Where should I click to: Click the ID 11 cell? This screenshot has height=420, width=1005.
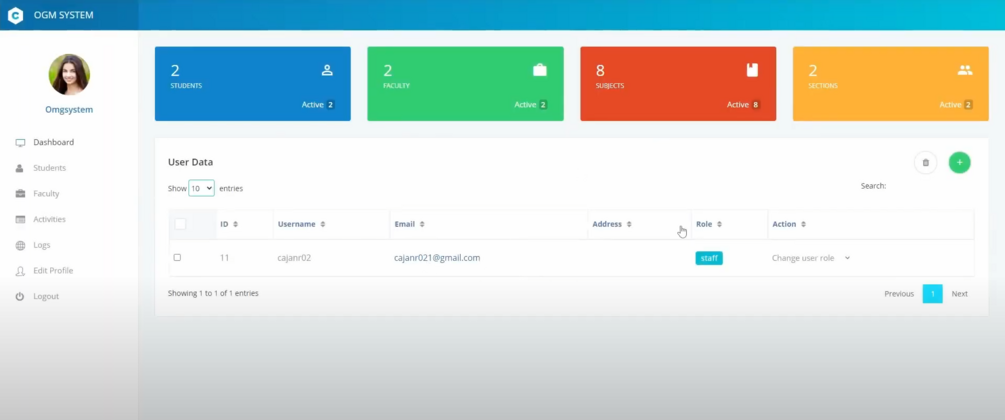[x=224, y=258]
